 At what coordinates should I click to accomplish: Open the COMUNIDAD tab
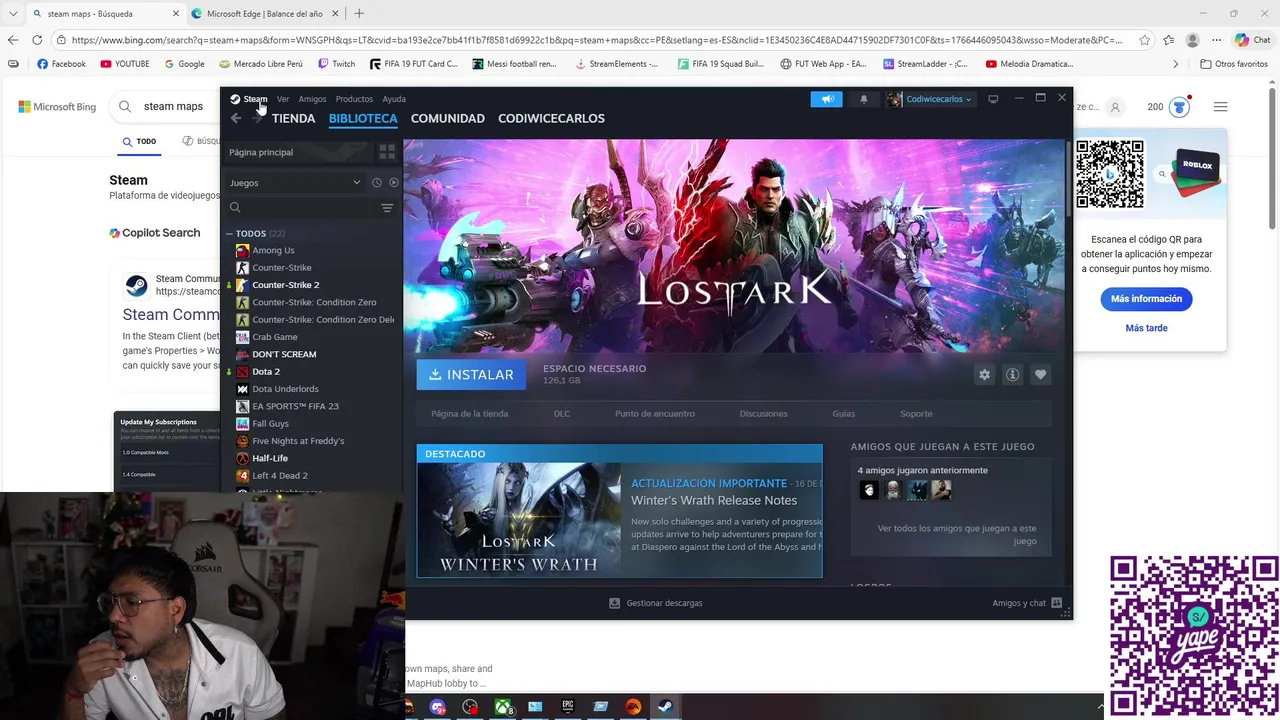(447, 118)
